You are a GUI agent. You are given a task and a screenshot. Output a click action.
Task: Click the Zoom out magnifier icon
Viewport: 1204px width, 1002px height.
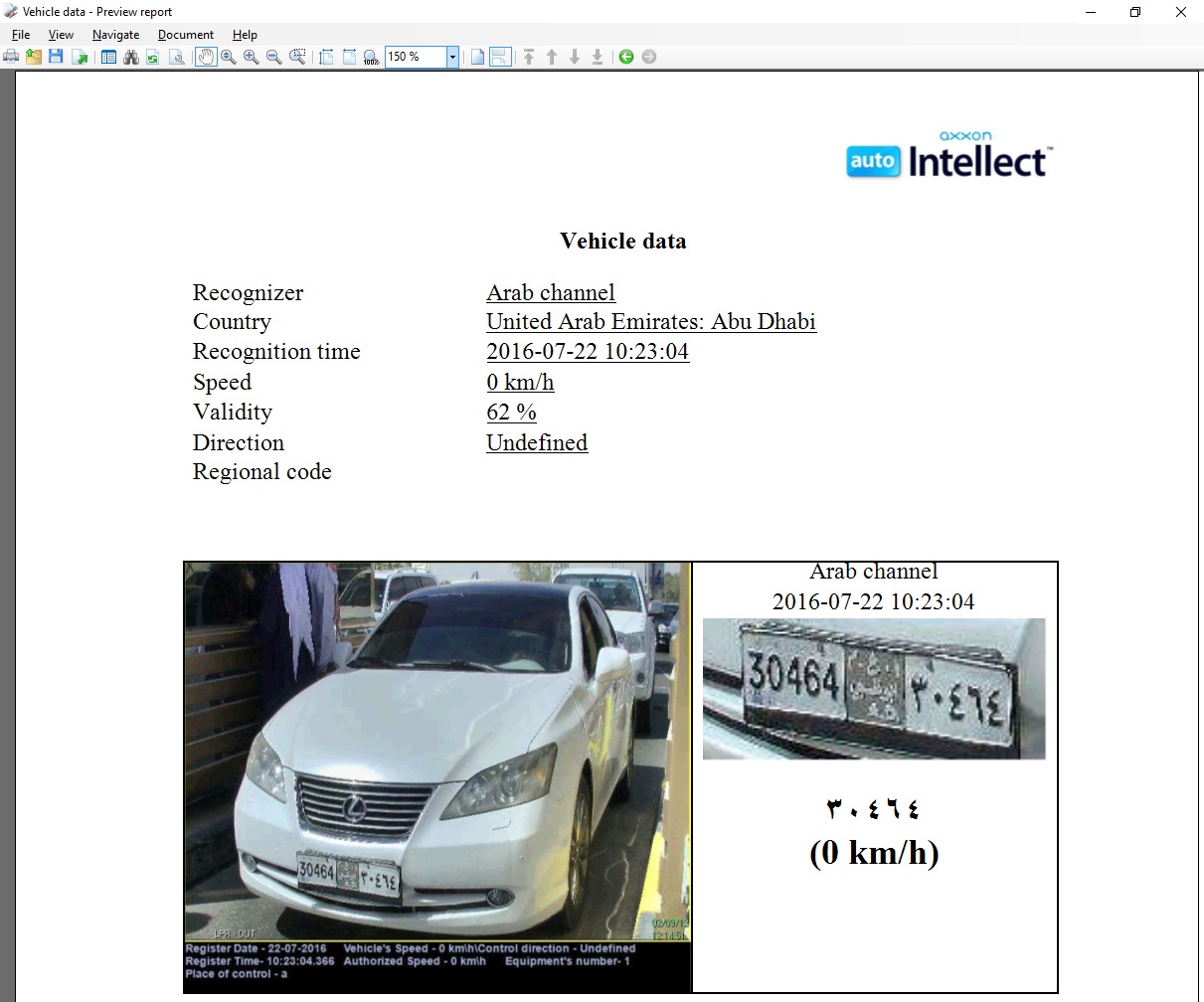point(273,57)
